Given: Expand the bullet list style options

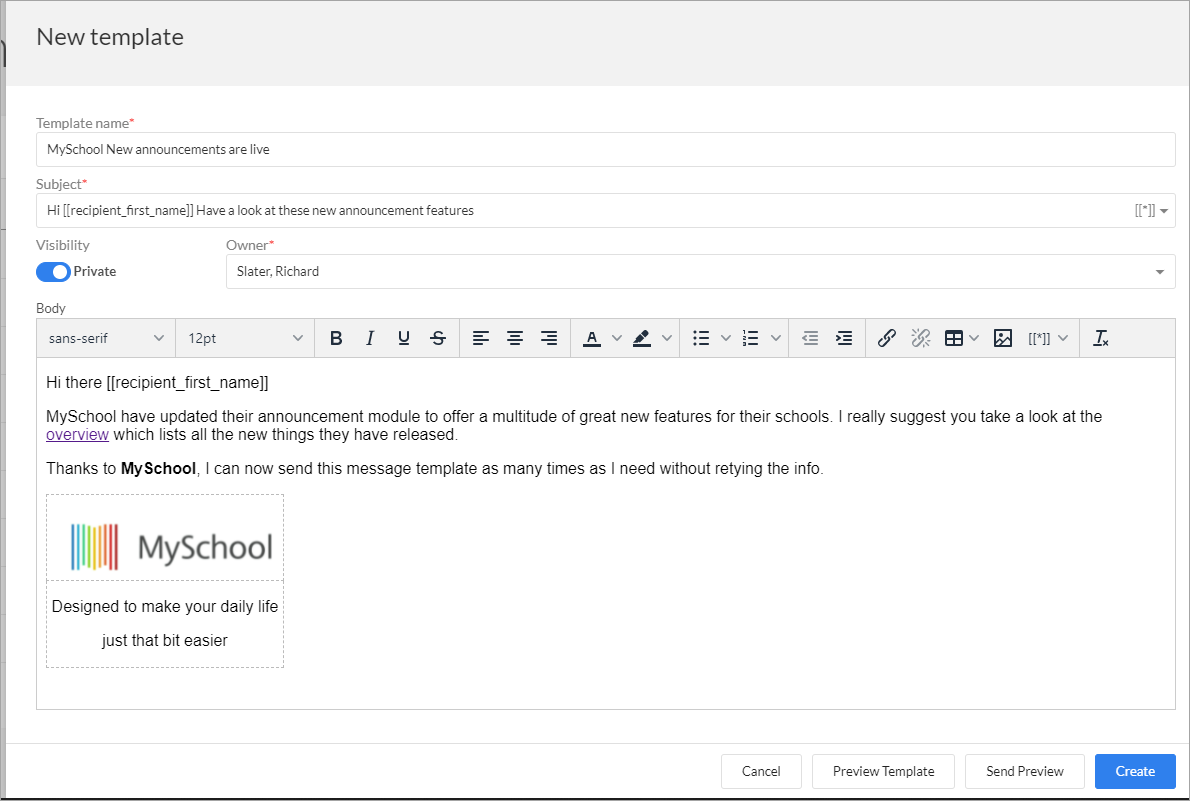Looking at the screenshot, I should (726, 339).
